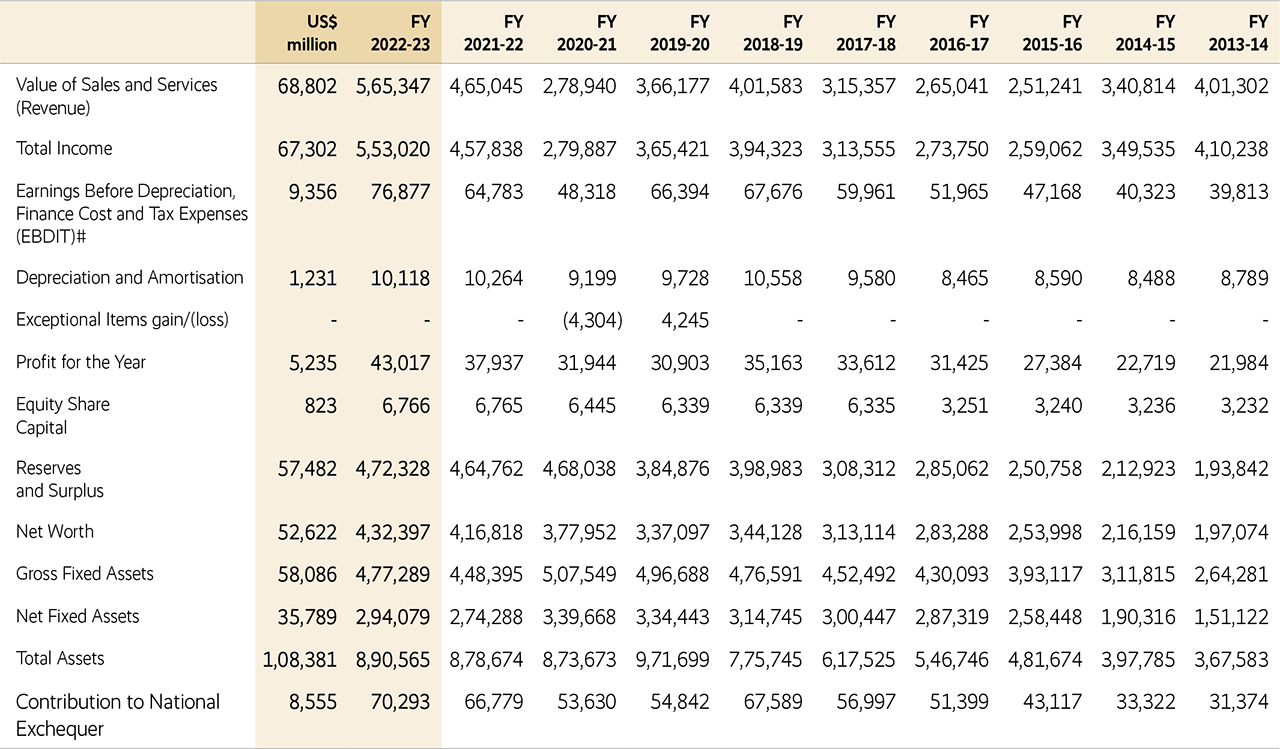Image resolution: width=1280 pixels, height=749 pixels.
Task: Click the Reserves and Surplus label
Action: [60, 479]
